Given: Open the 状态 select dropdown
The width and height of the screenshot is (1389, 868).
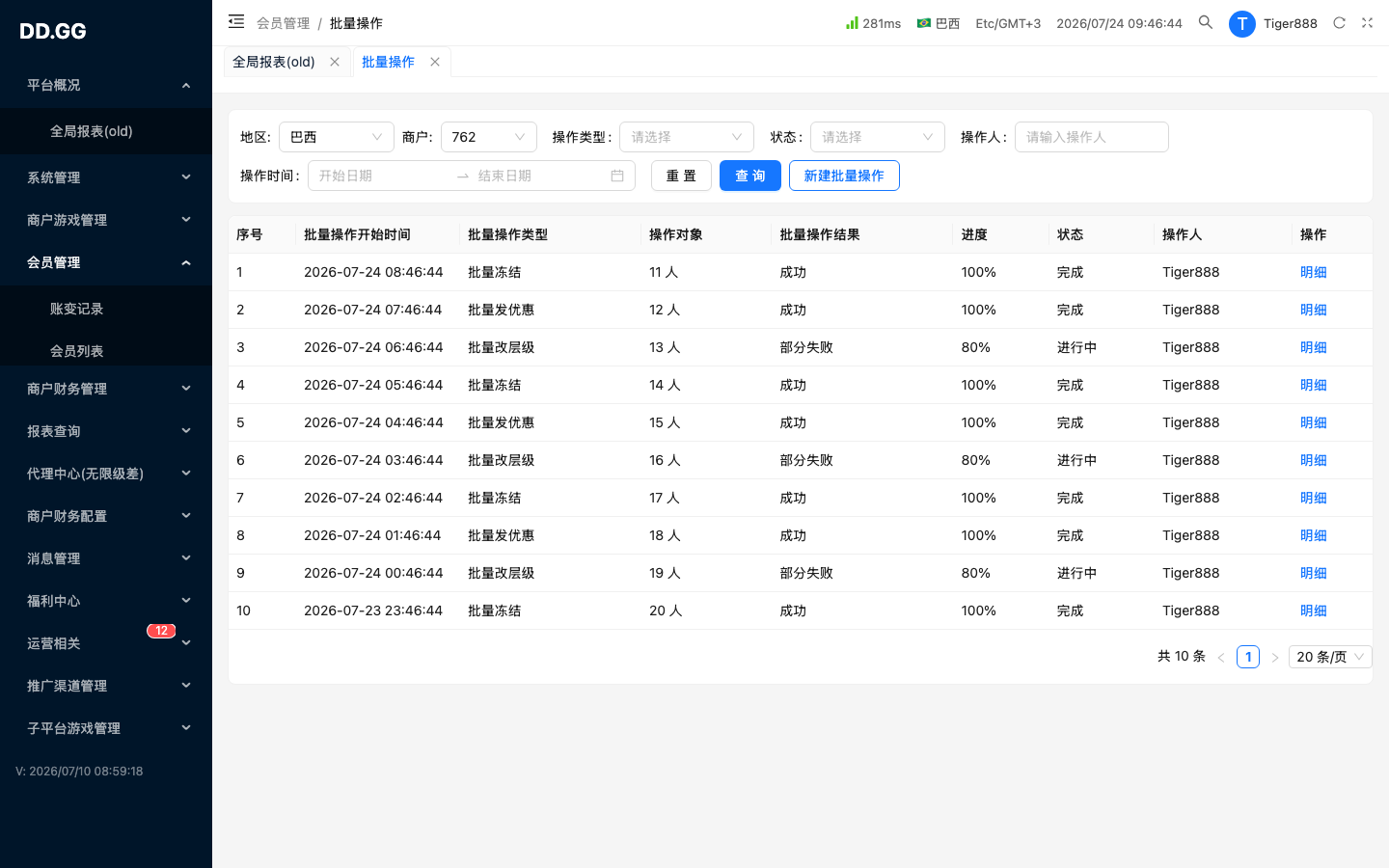Looking at the screenshot, I should pyautogui.click(x=878, y=137).
